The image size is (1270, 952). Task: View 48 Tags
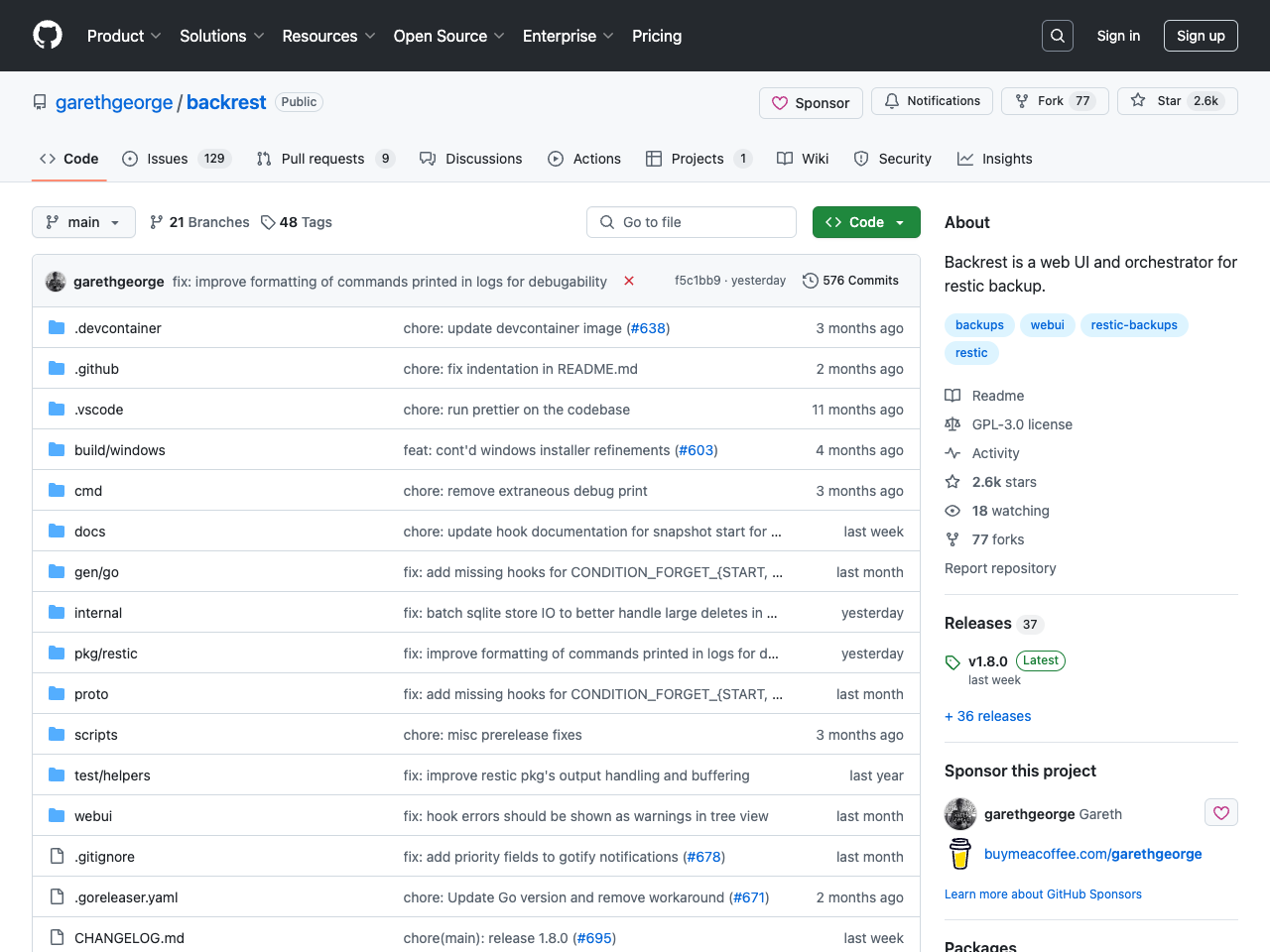click(297, 222)
